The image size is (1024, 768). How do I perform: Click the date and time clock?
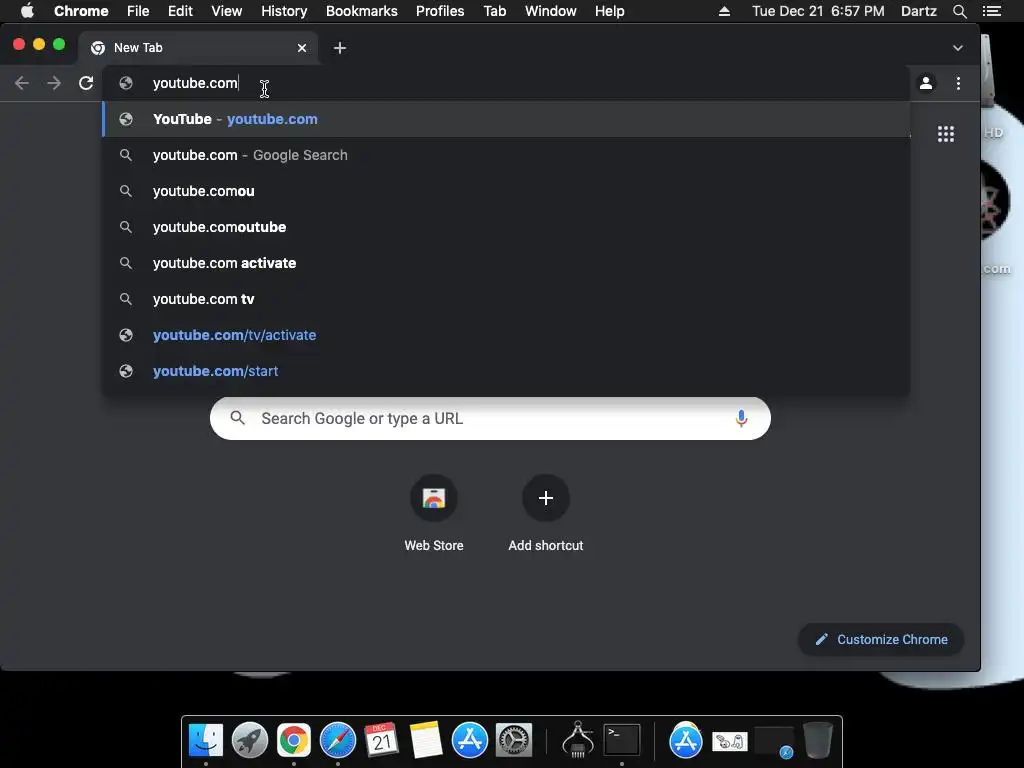pos(818,11)
